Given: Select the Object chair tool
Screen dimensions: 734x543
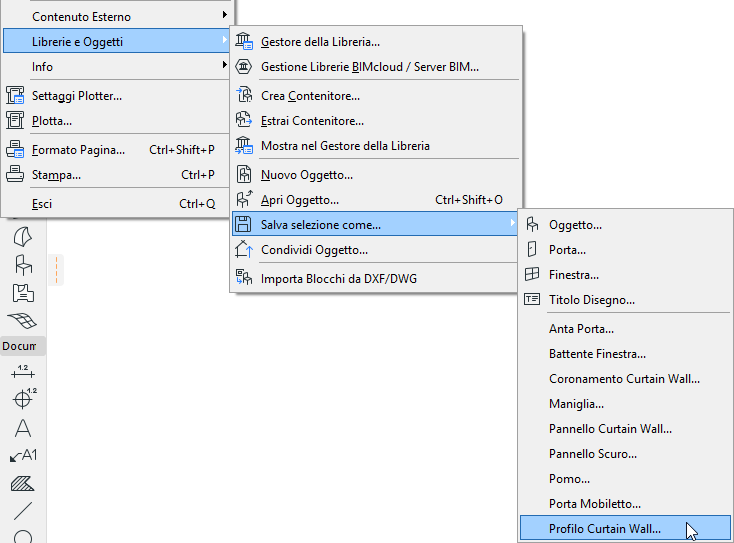Looking at the screenshot, I should tap(22, 265).
